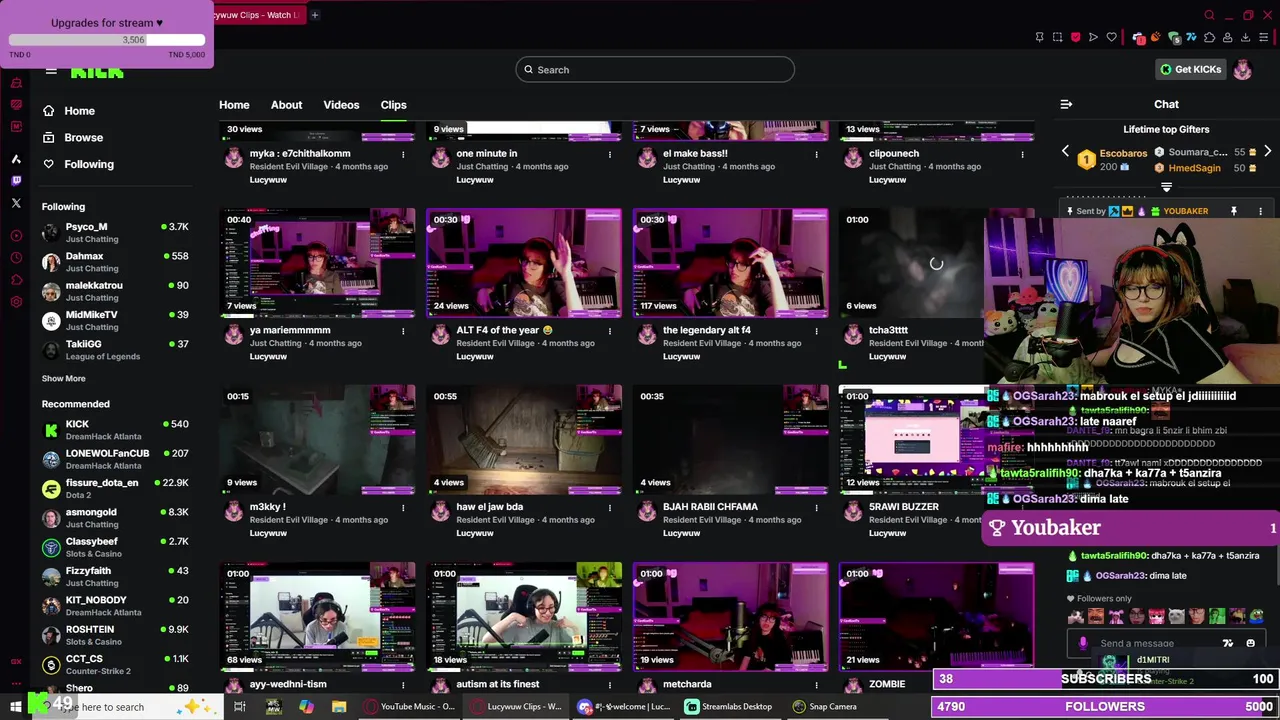Open Snap Camera from the taskbar
The height and width of the screenshot is (720, 1280).
825,706
